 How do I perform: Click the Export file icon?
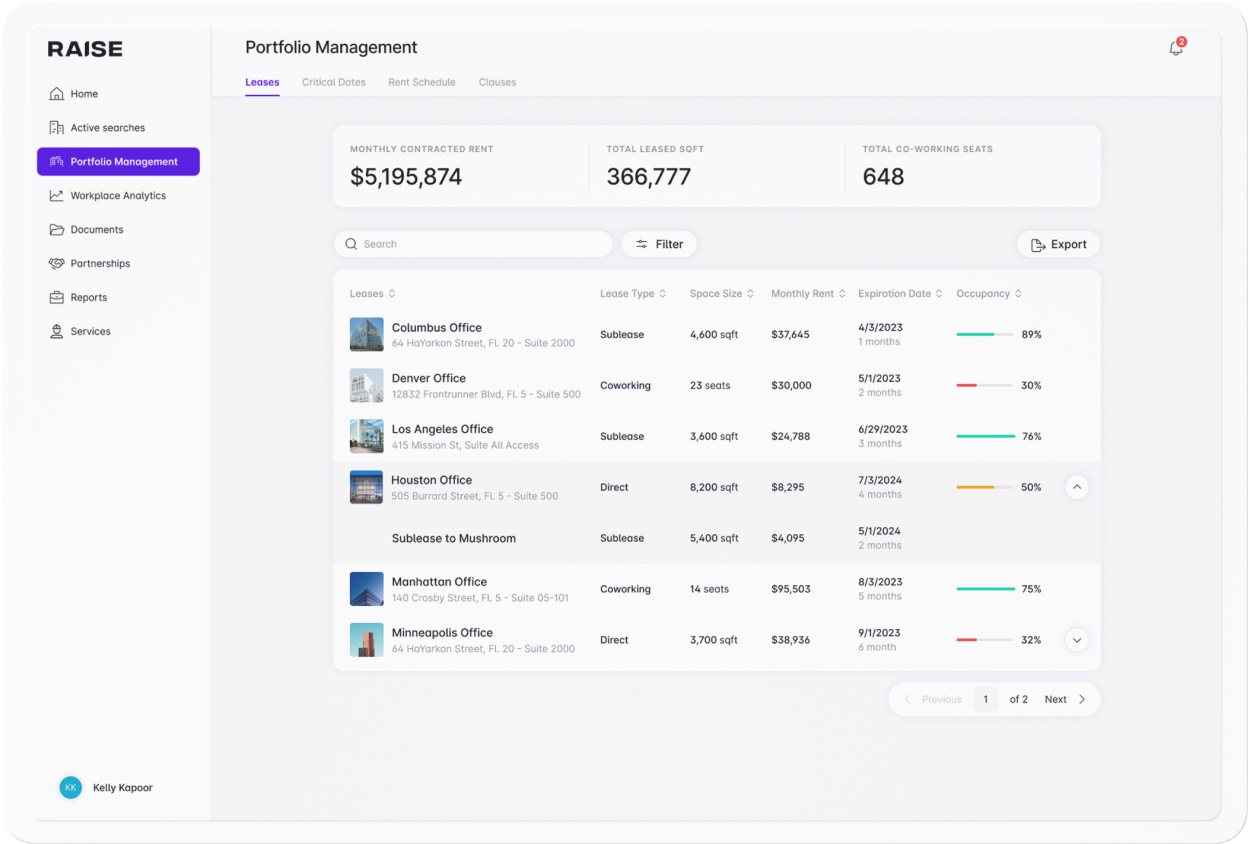click(x=1038, y=245)
